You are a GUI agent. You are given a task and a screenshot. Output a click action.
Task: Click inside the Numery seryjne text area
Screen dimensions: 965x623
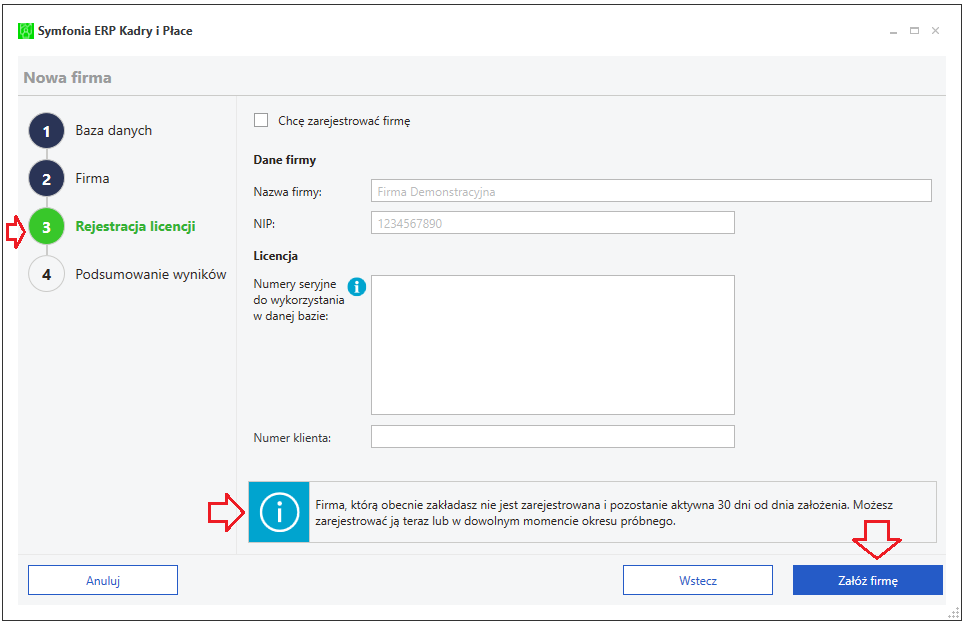tap(553, 345)
